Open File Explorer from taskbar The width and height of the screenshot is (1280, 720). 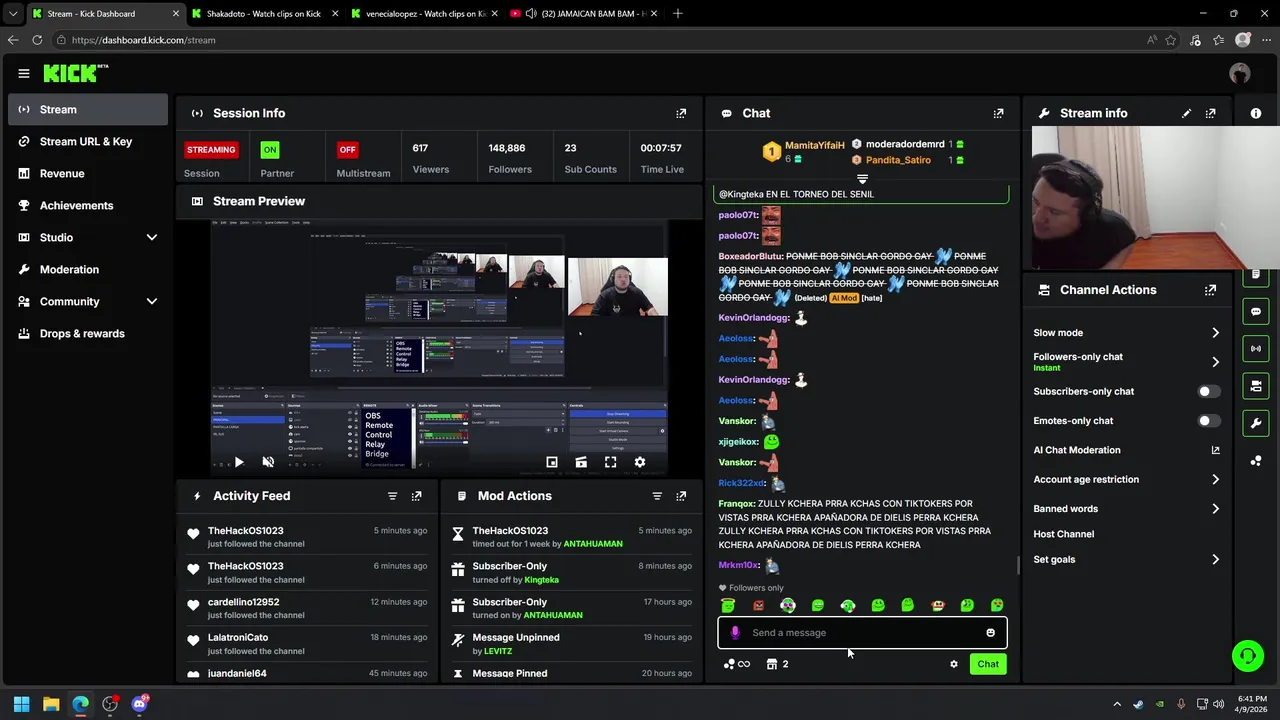[51, 704]
